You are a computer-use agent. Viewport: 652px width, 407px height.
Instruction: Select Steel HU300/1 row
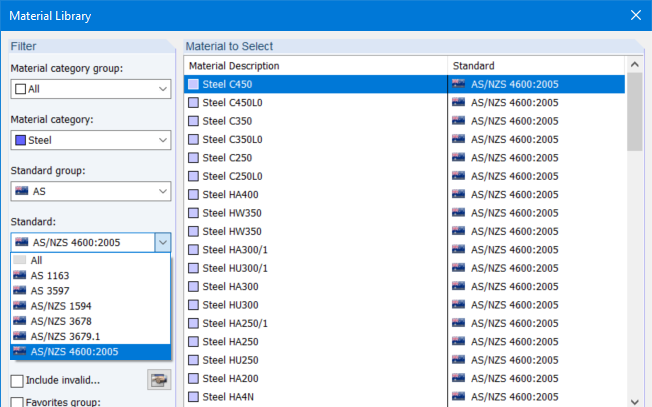(x=404, y=268)
